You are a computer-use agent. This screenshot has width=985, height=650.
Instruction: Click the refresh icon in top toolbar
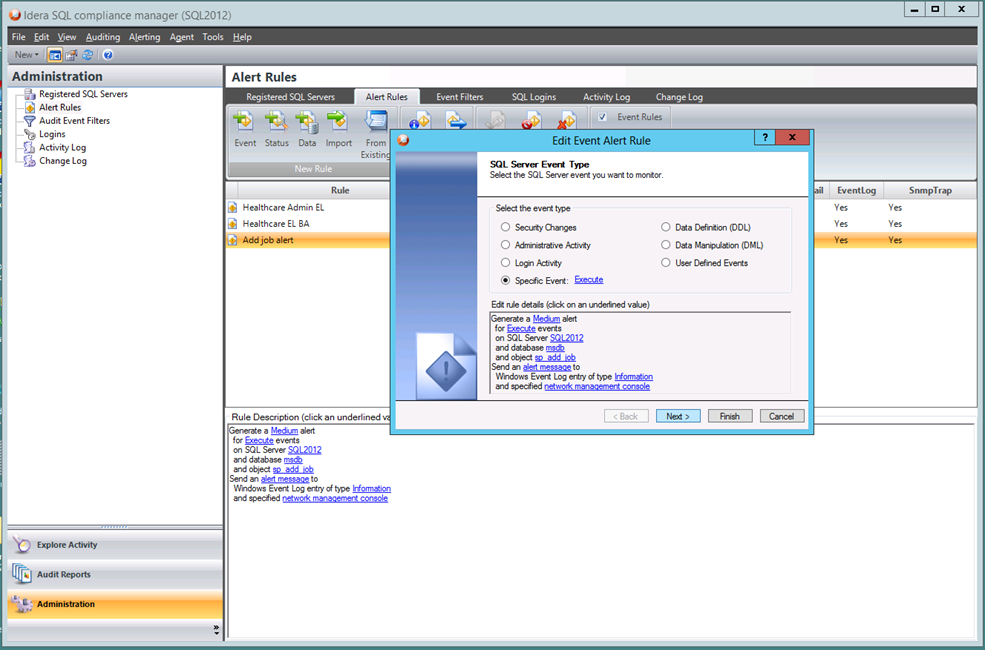88,55
